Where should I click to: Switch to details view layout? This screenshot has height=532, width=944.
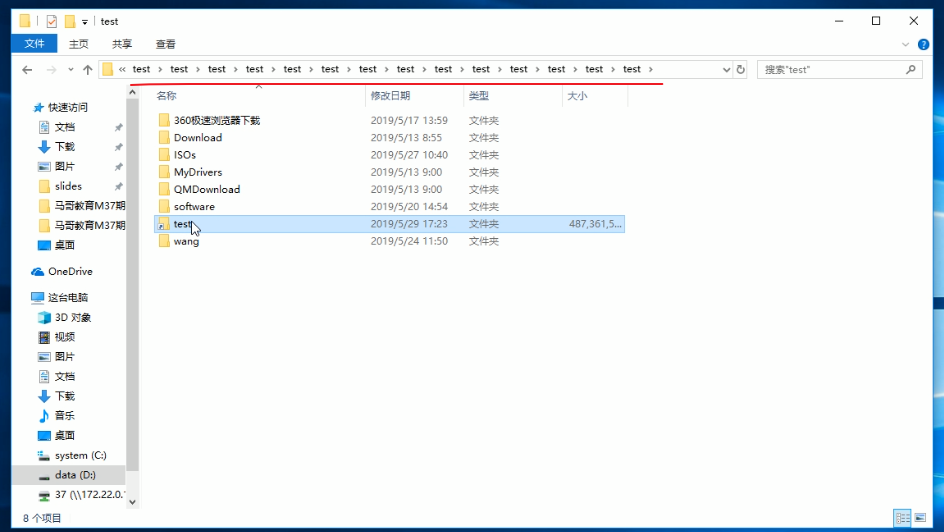tap(903, 518)
